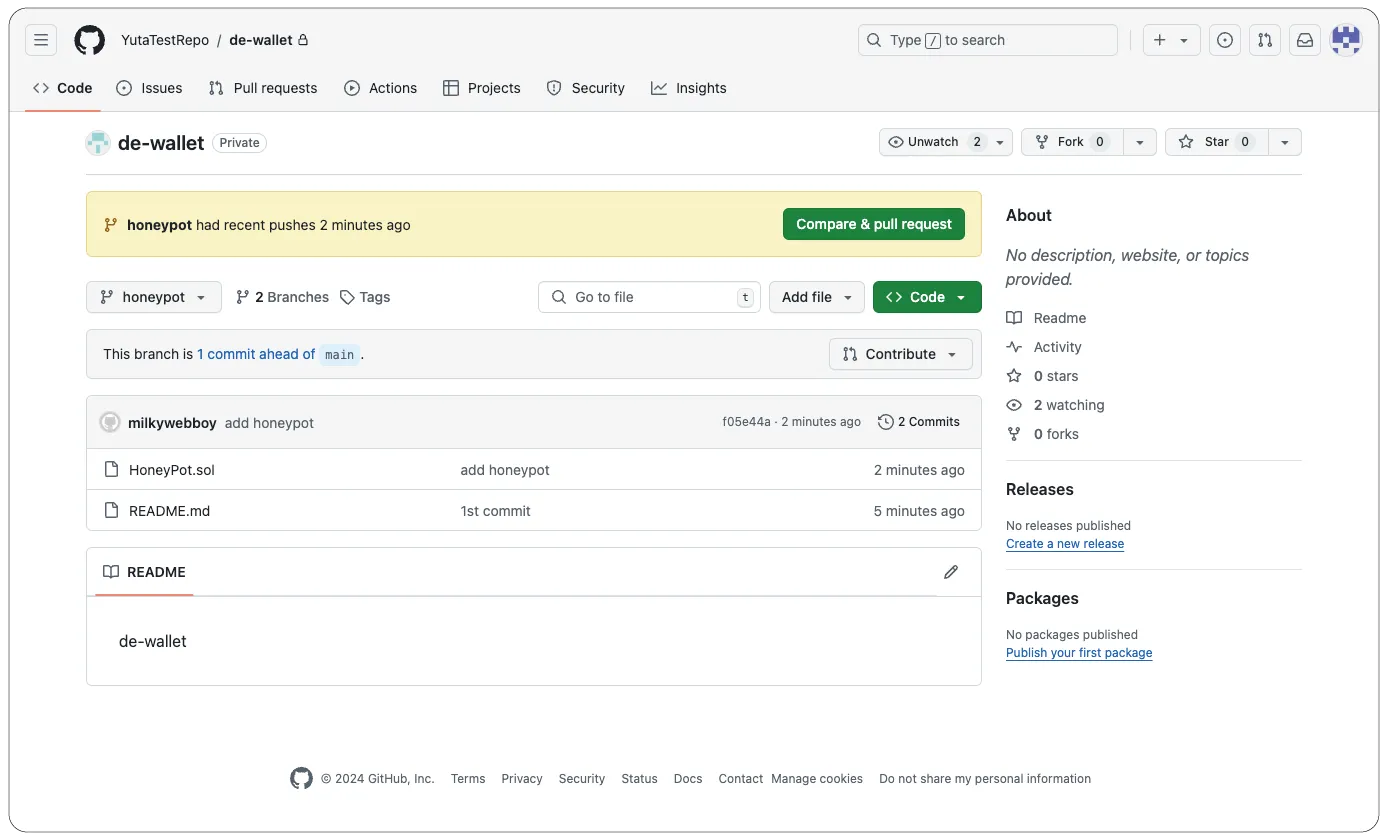Click the GitHub logo in the footer
1385x840 pixels.
301,778
